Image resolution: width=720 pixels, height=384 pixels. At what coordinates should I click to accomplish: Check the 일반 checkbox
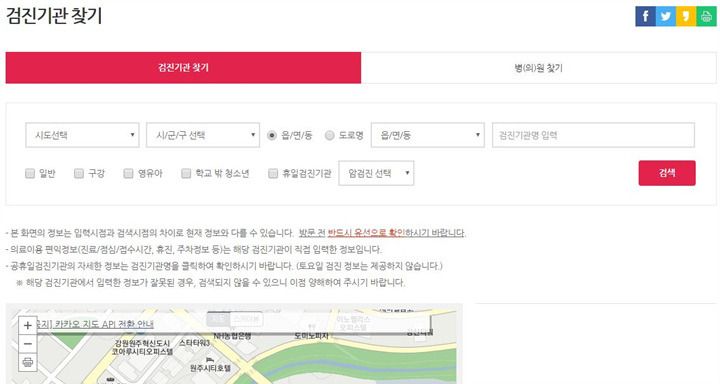pyautogui.click(x=30, y=173)
